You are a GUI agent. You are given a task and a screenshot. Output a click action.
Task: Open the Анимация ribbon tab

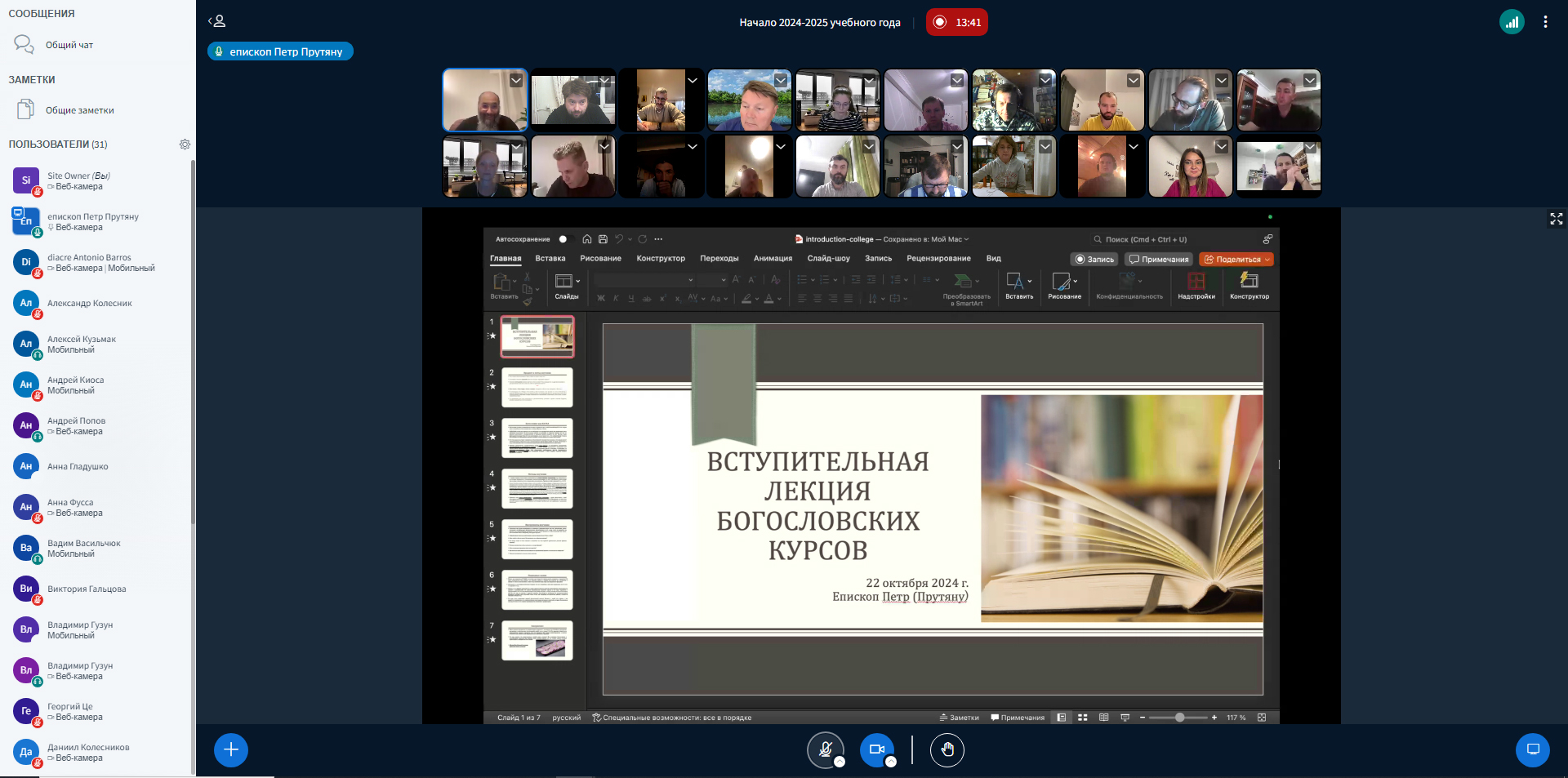click(773, 259)
